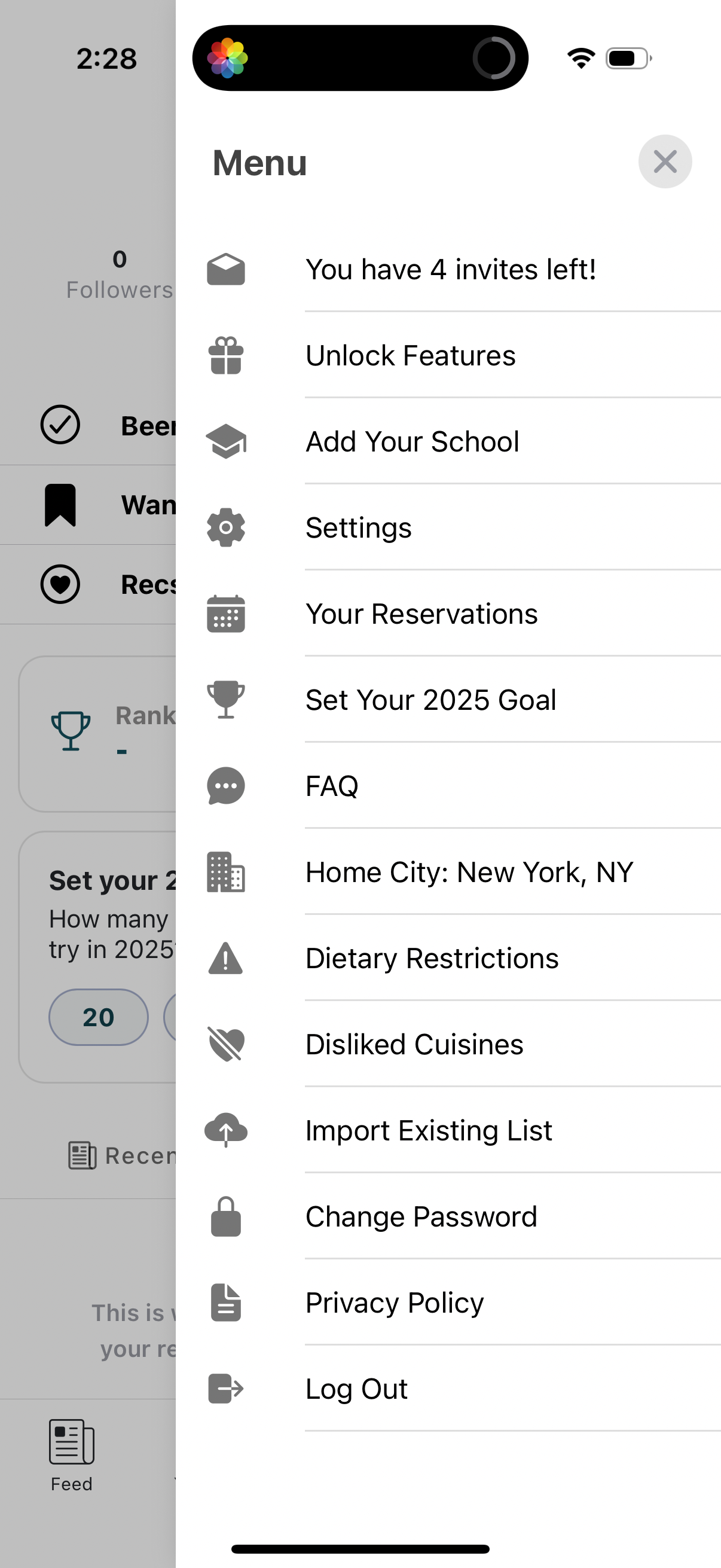
Task: Open Home City: New York, NY
Action: [469, 873]
